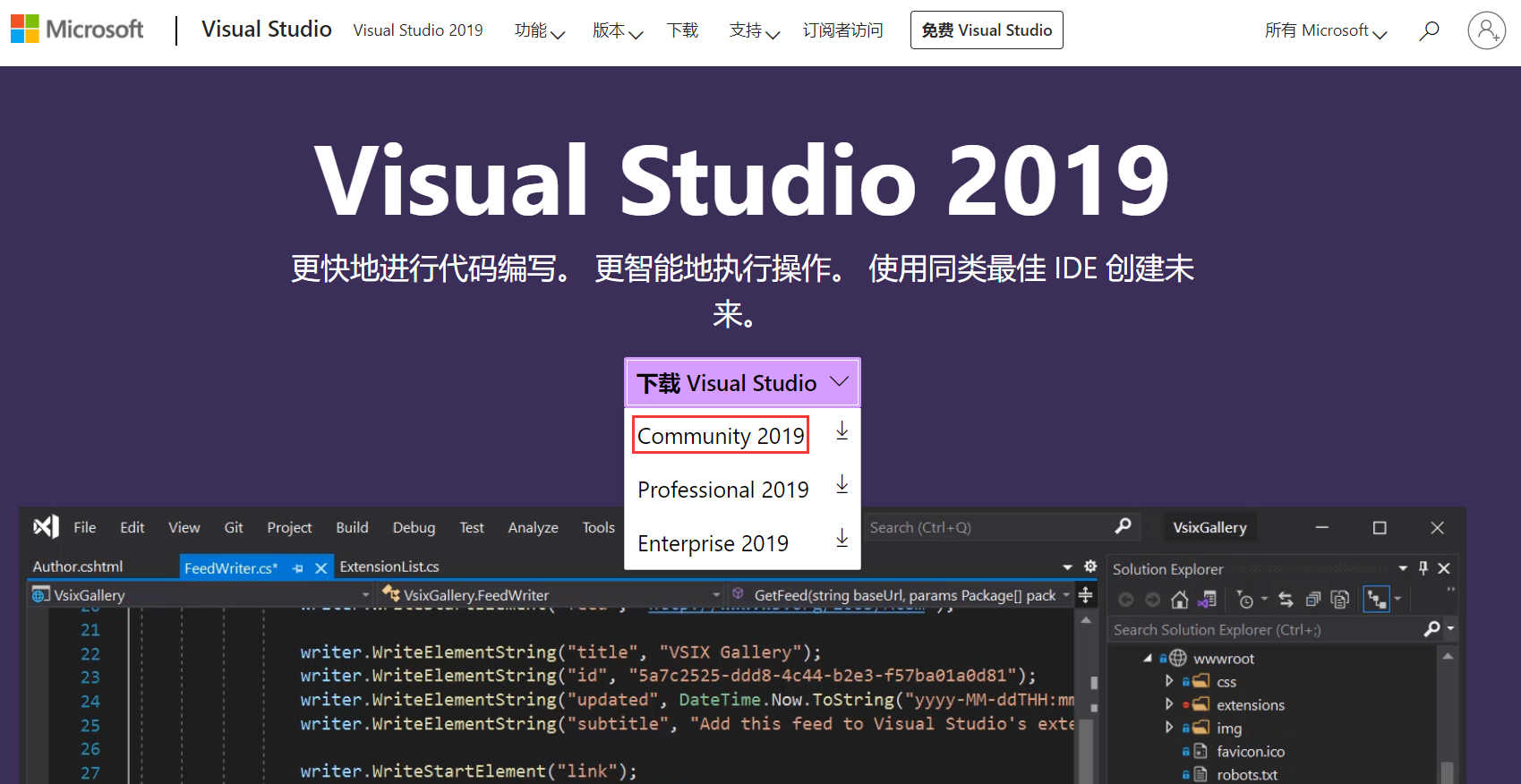Click download arrow next to Enterprise 2019

click(x=842, y=539)
